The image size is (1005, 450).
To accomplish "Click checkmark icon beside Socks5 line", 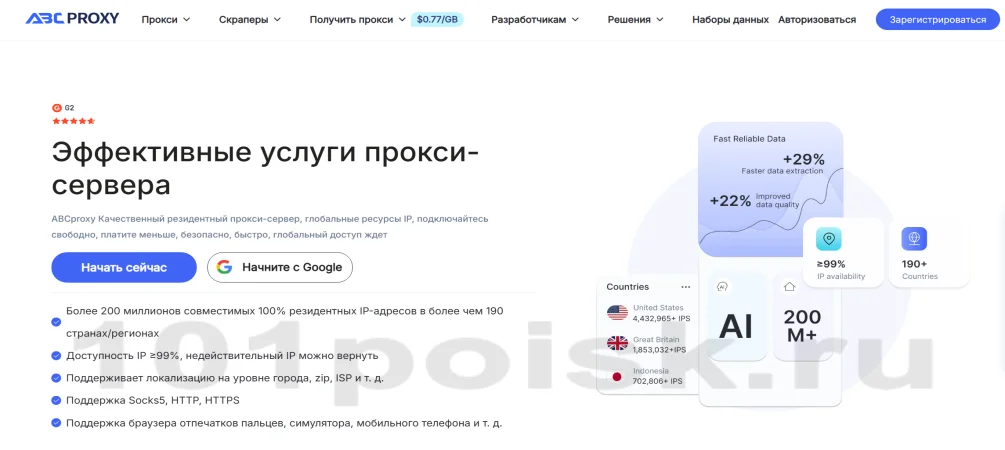I will (56, 400).
